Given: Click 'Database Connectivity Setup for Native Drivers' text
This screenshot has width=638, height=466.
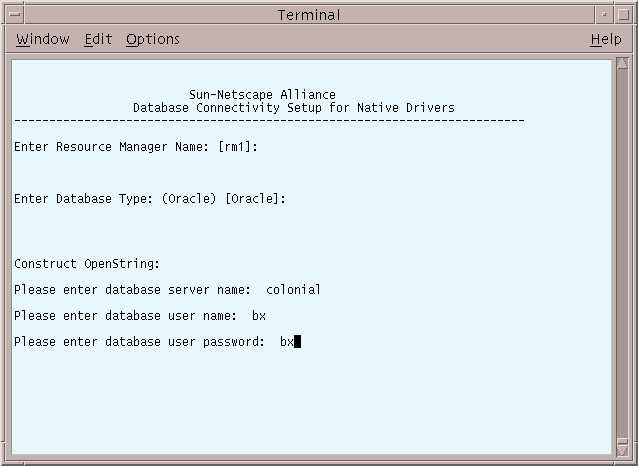Looking at the screenshot, I should 294,108.
